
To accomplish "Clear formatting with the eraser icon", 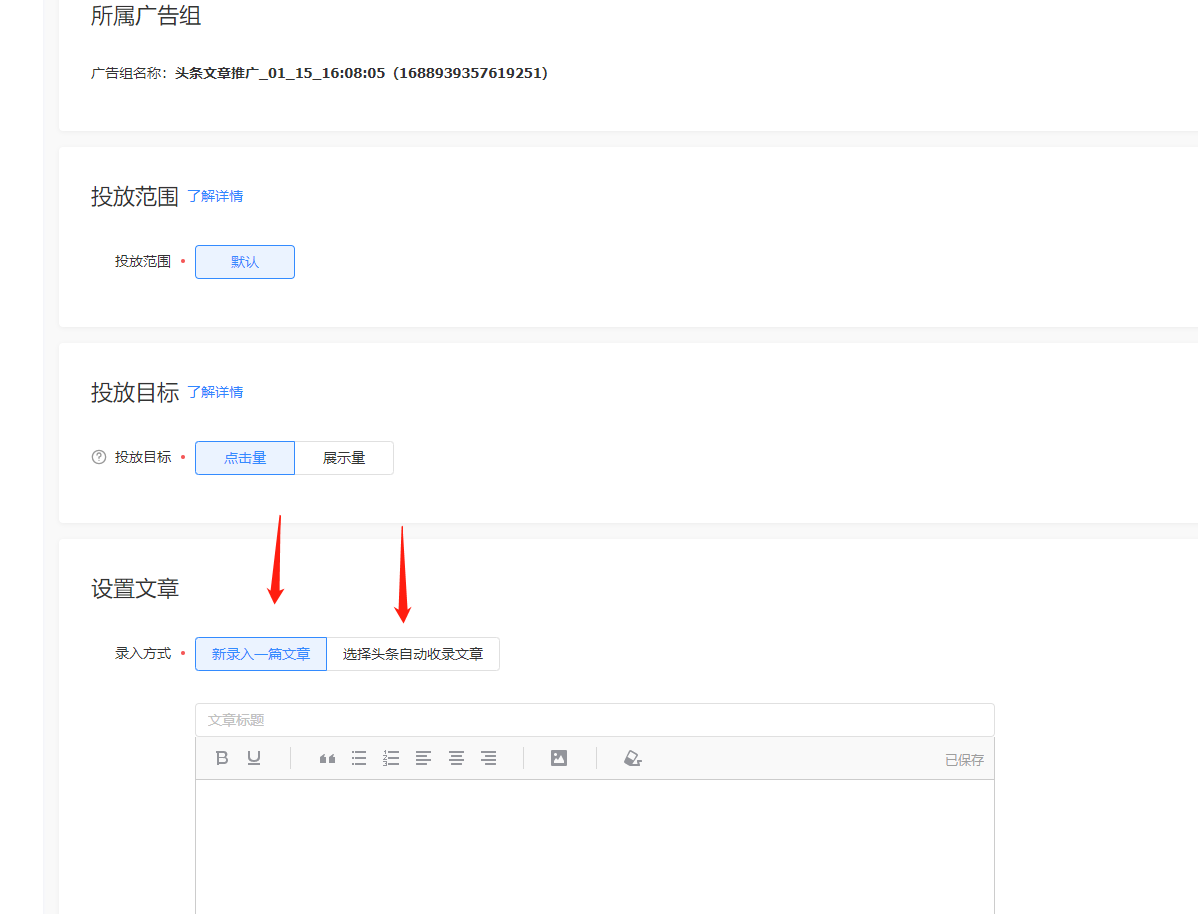I will click(x=633, y=758).
